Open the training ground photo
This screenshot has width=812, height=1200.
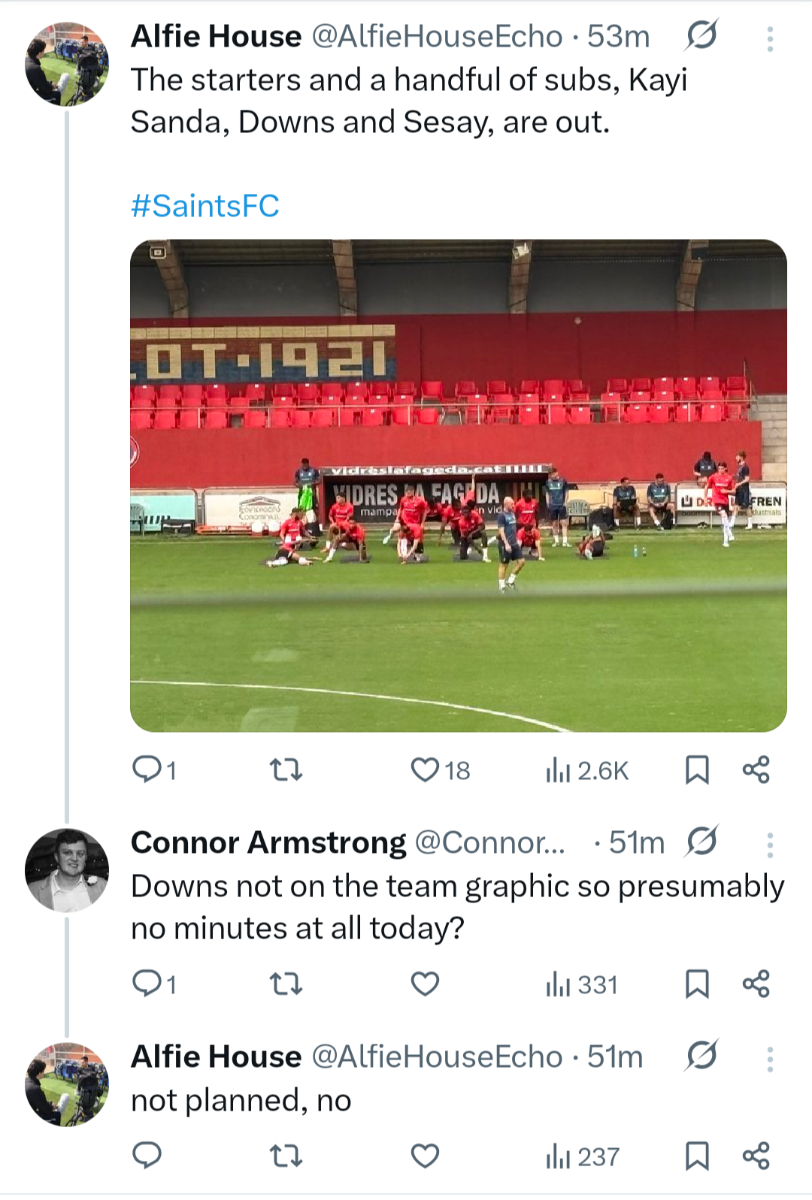pos(458,485)
